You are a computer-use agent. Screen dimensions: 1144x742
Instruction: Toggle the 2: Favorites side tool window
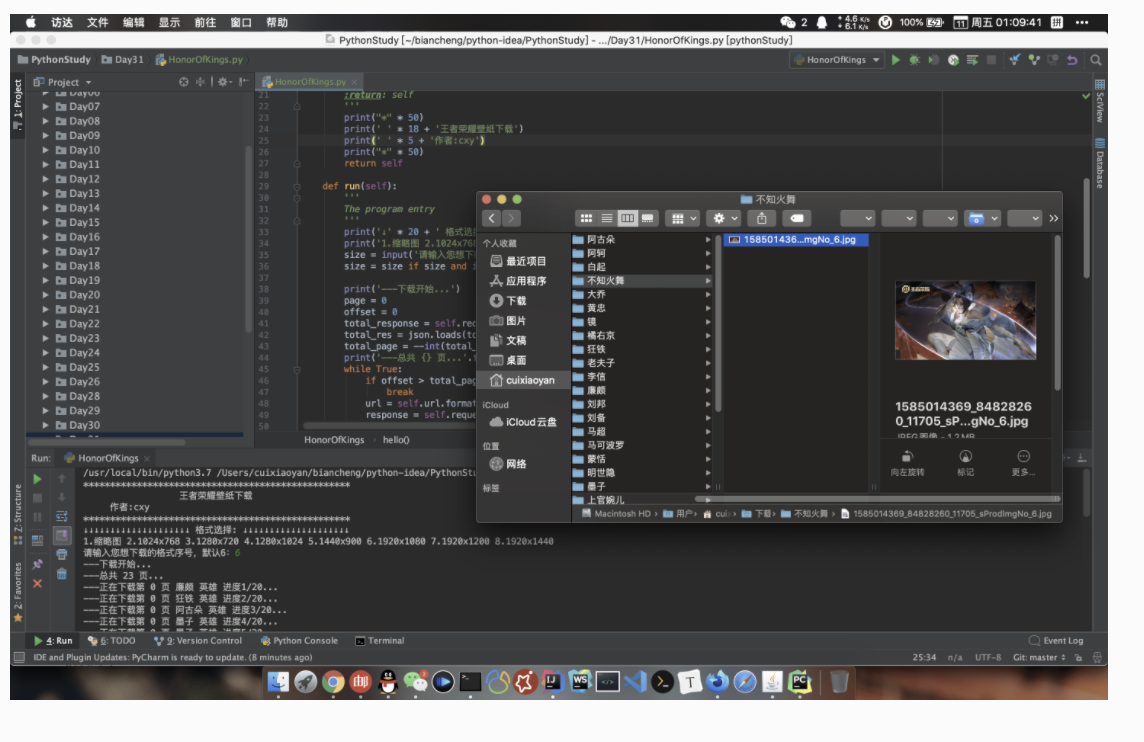(x=18, y=590)
